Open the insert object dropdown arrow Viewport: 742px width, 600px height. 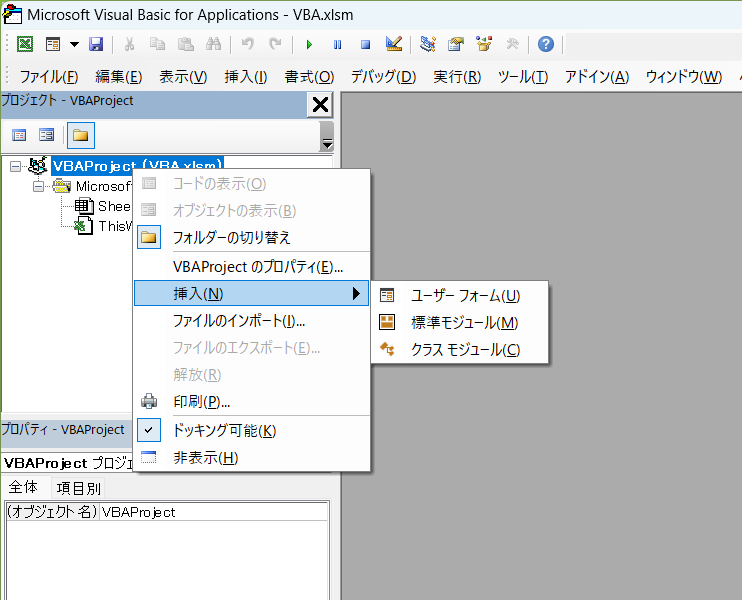74,44
